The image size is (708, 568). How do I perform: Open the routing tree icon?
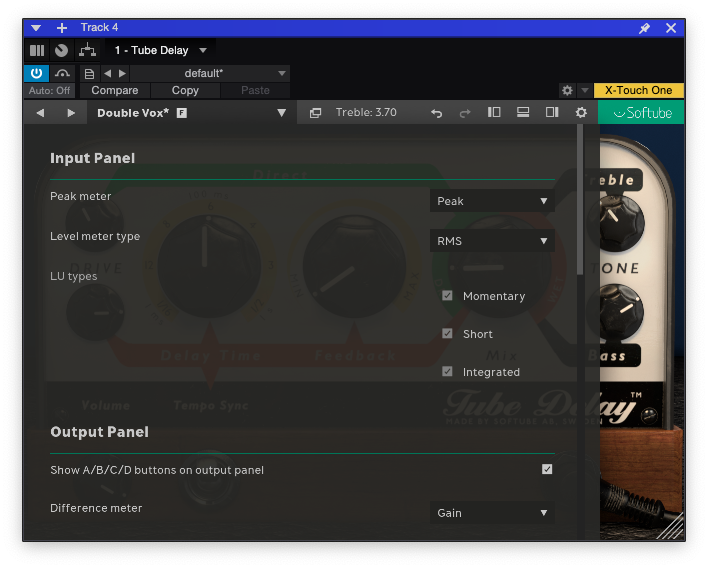click(87, 50)
